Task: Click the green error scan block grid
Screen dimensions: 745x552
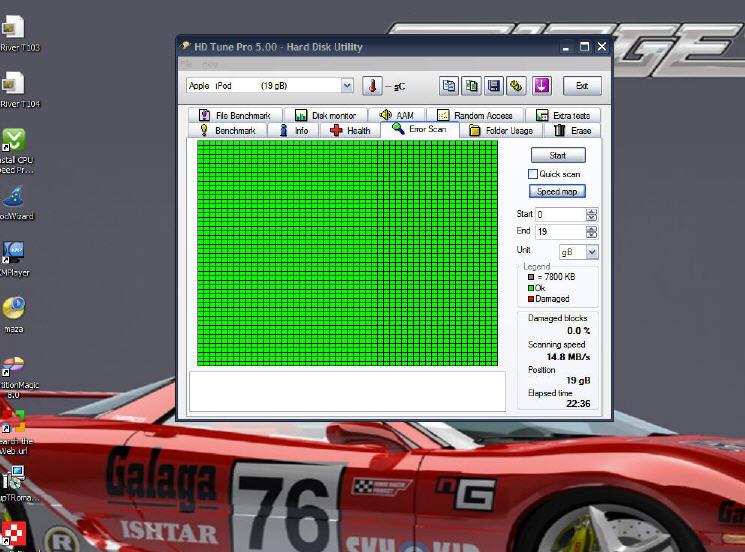Action: click(347, 253)
